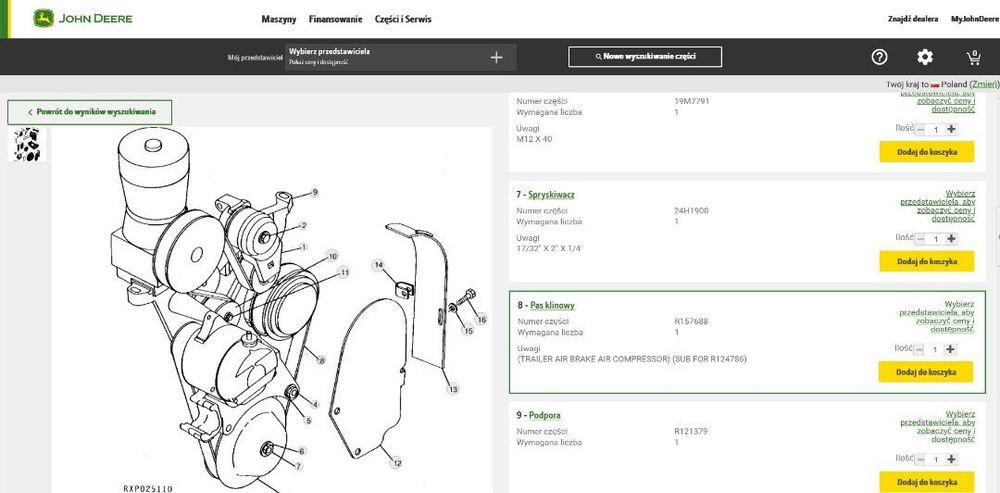Image resolution: width=1000 pixels, height=493 pixels.
Task: Click callout number 5 in diagram
Action: click(x=308, y=420)
